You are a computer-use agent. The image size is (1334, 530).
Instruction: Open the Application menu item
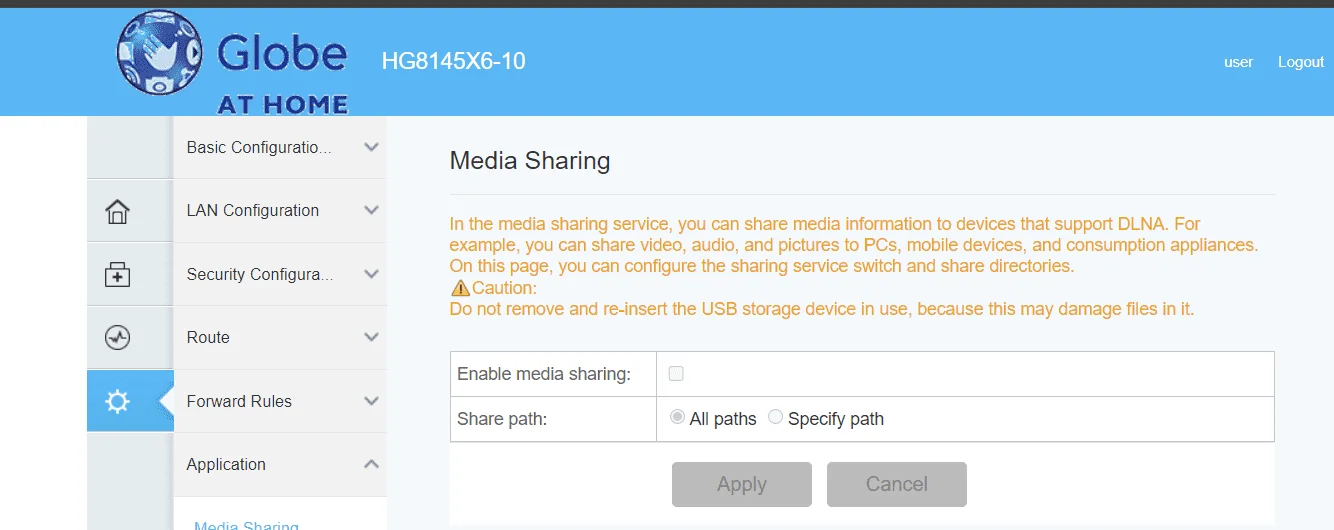tap(280, 464)
